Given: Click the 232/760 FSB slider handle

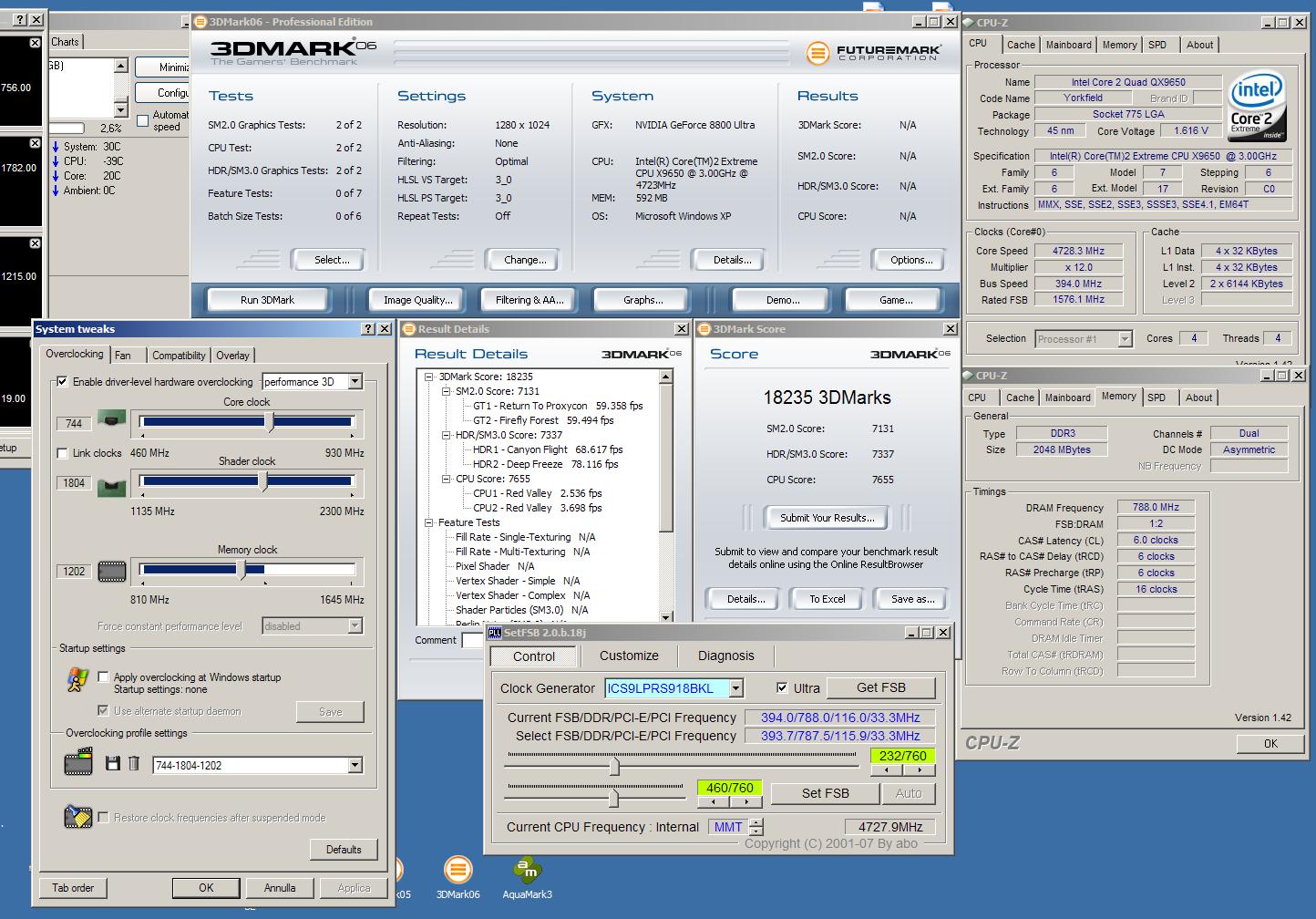Looking at the screenshot, I should click(x=614, y=767).
